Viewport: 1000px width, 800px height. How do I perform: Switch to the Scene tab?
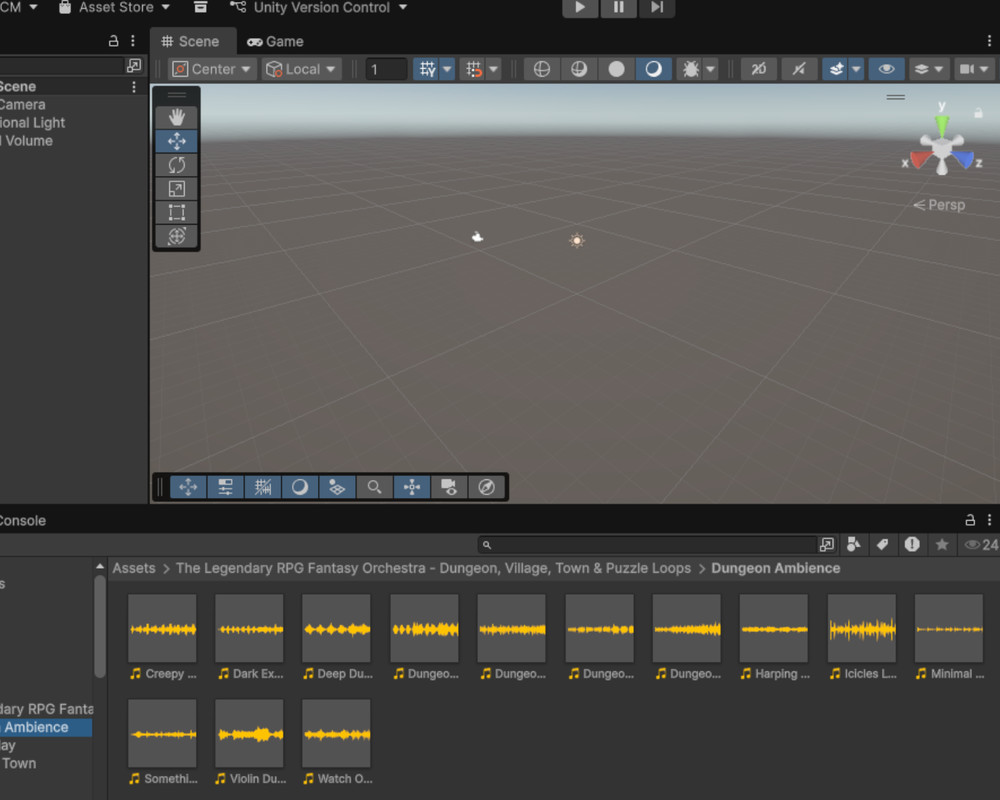coord(191,42)
